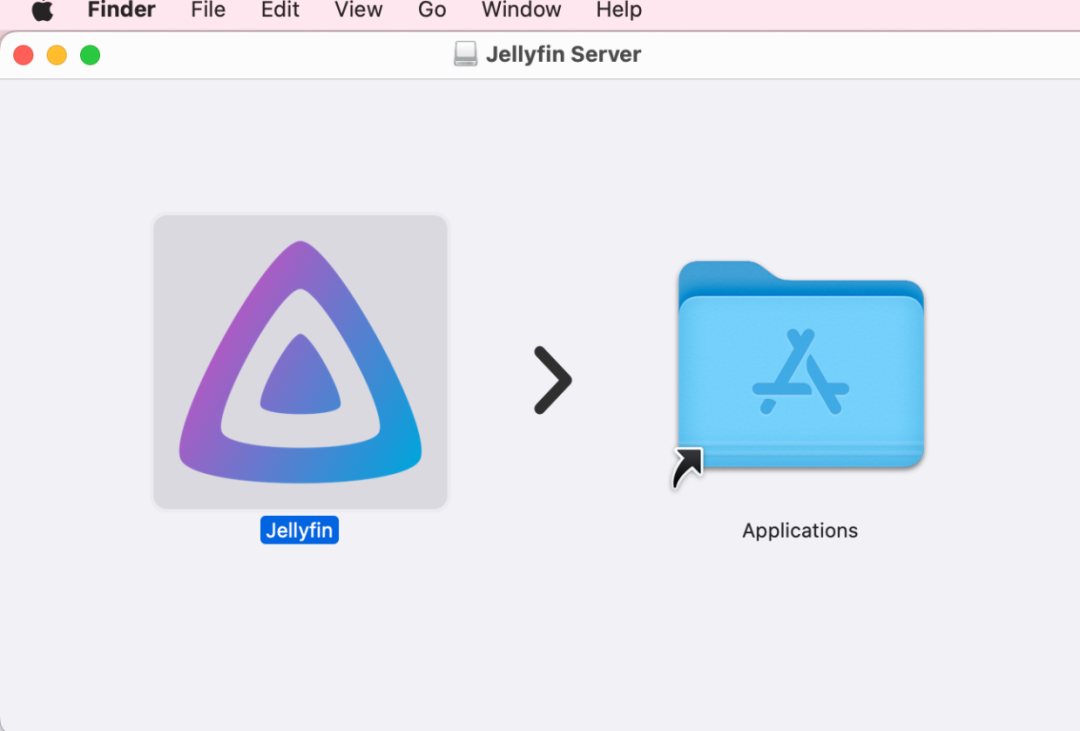Screen dimensions: 1080x731
Task: Zoom the window with green button
Action: [x=90, y=55]
